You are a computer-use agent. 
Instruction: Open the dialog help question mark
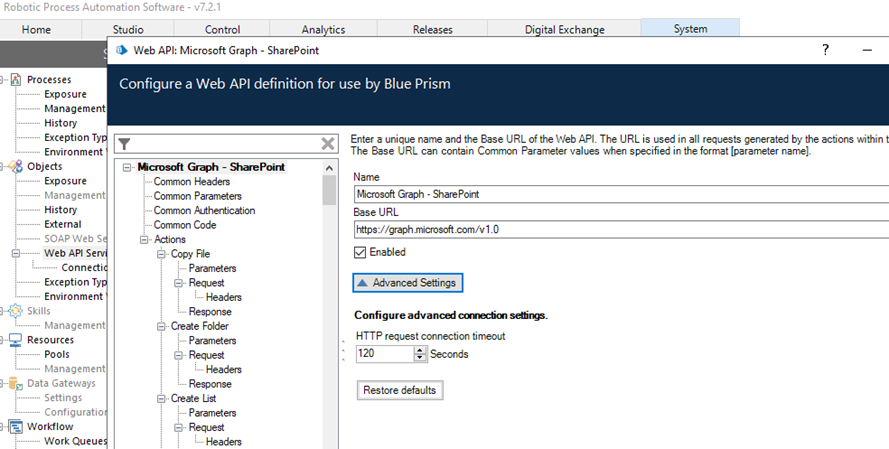pos(826,50)
